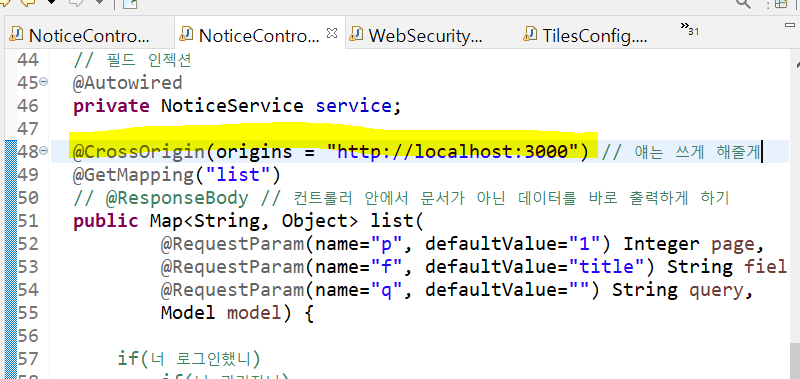800x379 pixels.
Task: Click the Java file icon on WebSecurity tab
Action: (x=357, y=34)
